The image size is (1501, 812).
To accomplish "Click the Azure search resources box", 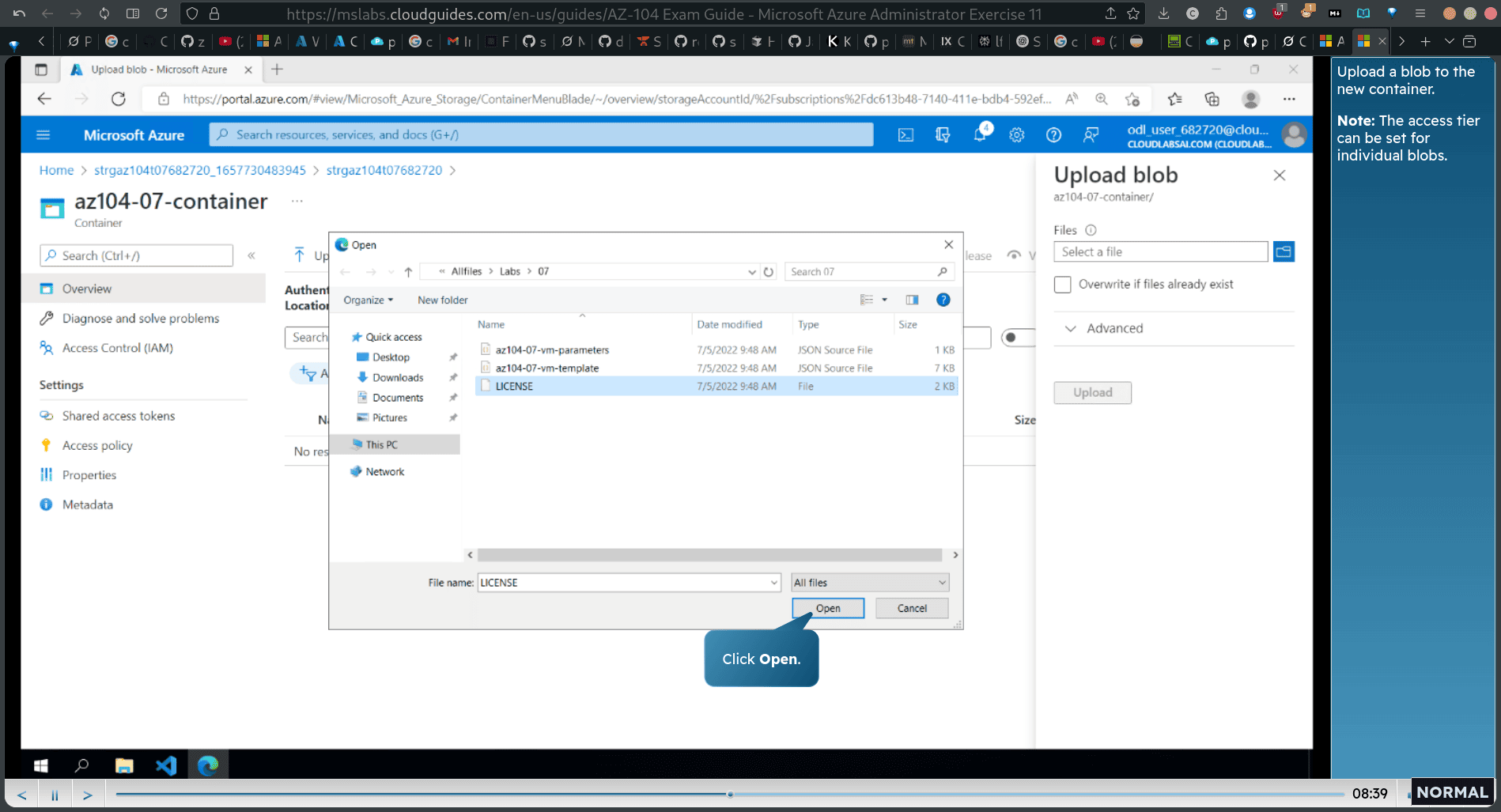I will coord(542,135).
